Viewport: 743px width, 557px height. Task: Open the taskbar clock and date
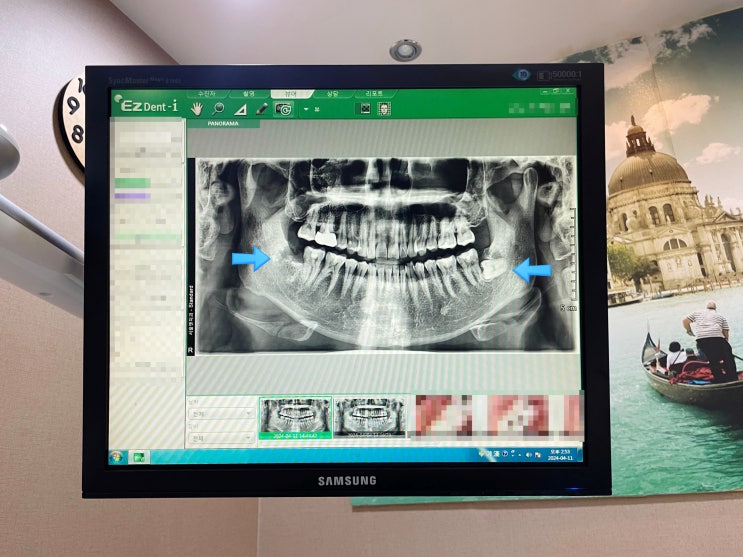click(x=560, y=455)
